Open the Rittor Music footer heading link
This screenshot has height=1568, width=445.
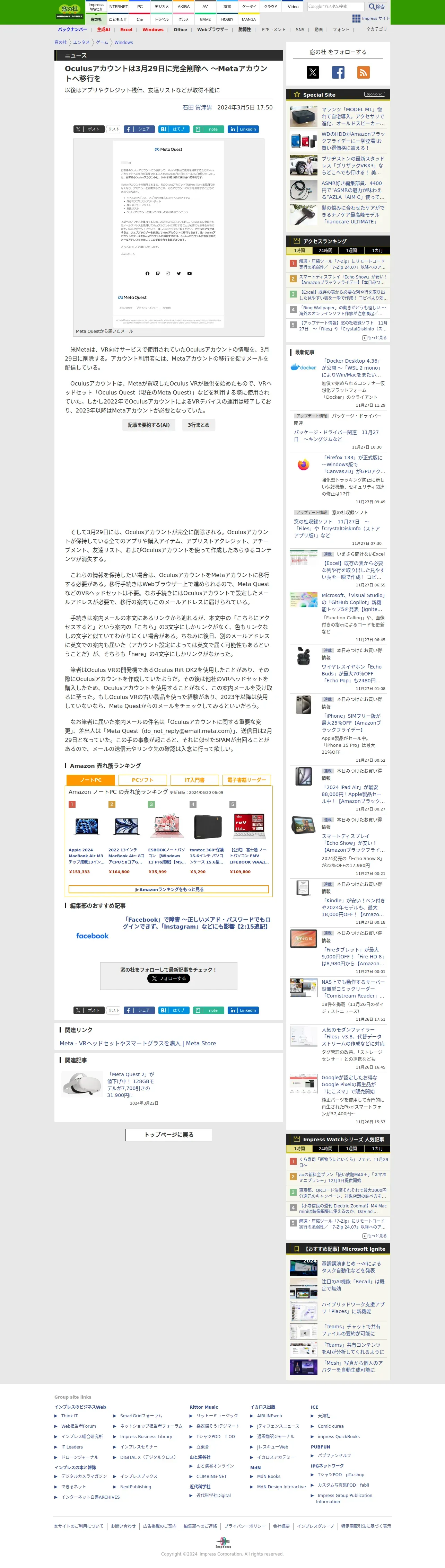tap(203, 1407)
